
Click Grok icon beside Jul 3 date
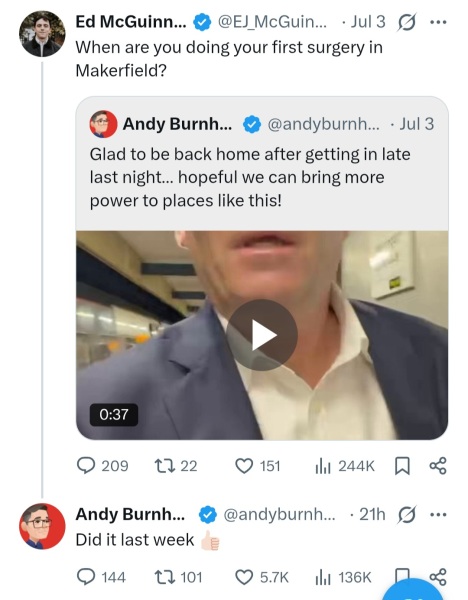[406, 23]
